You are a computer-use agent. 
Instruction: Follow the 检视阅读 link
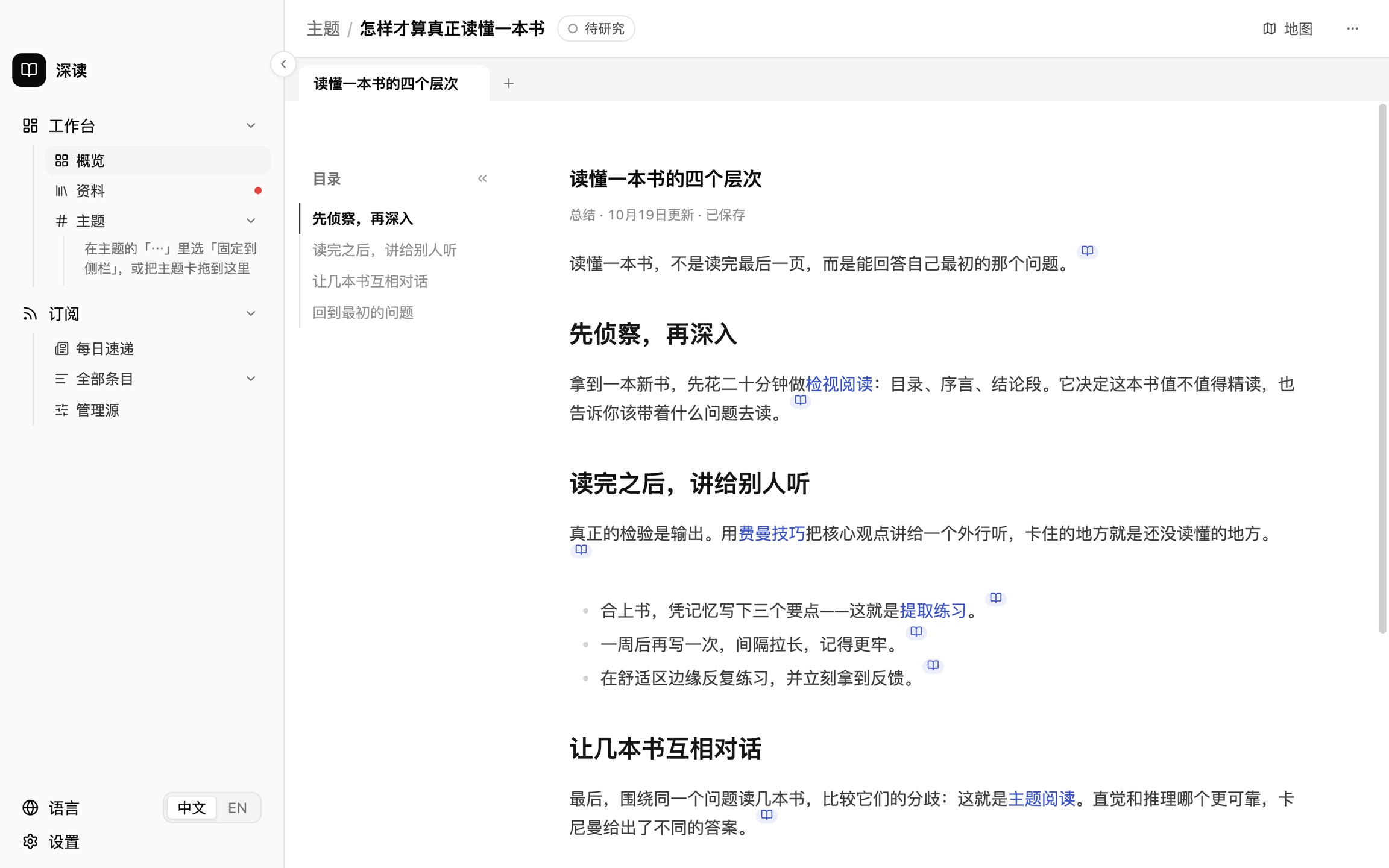pyautogui.click(x=839, y=384)
